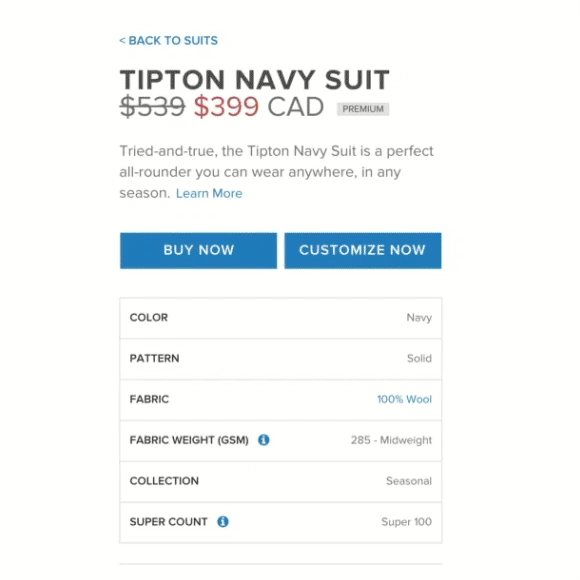Screen dimensions: 580x580
Task: Click the Fabric Weight (GSM) label
Action: (x=189, y=440)
